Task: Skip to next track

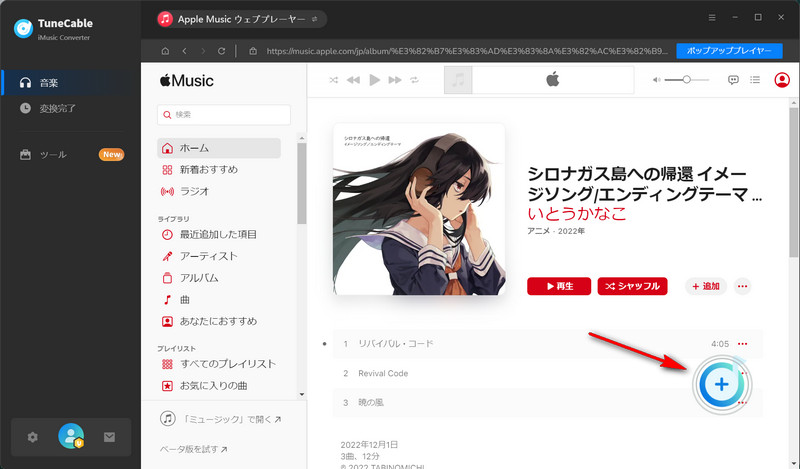Action: pos(395,80)
